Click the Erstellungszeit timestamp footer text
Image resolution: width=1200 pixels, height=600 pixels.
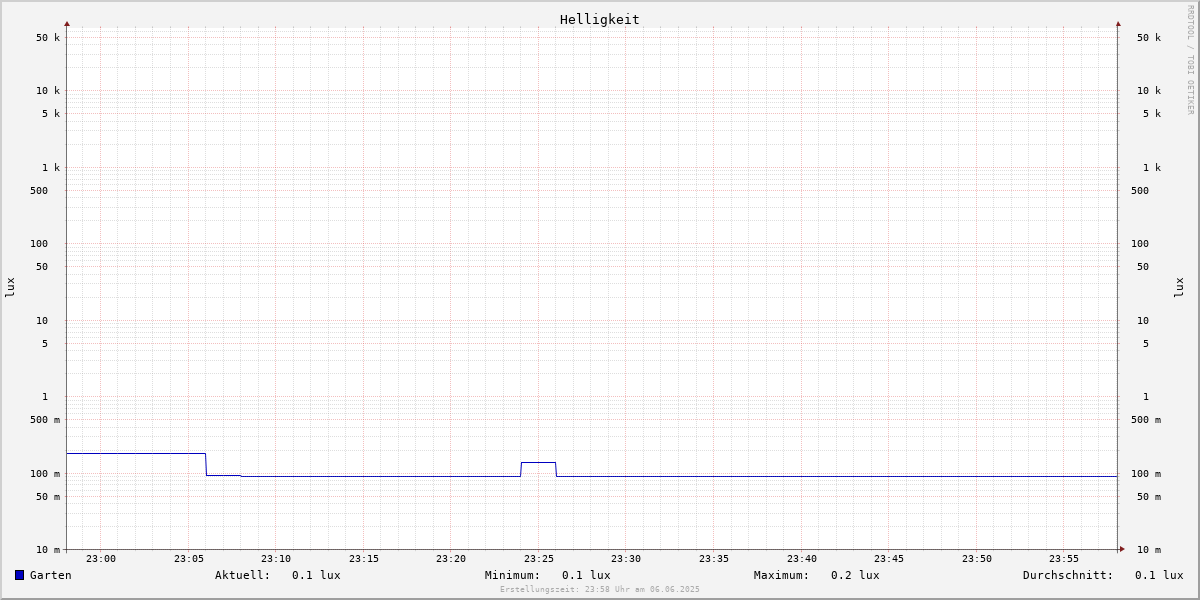(600, 589)
